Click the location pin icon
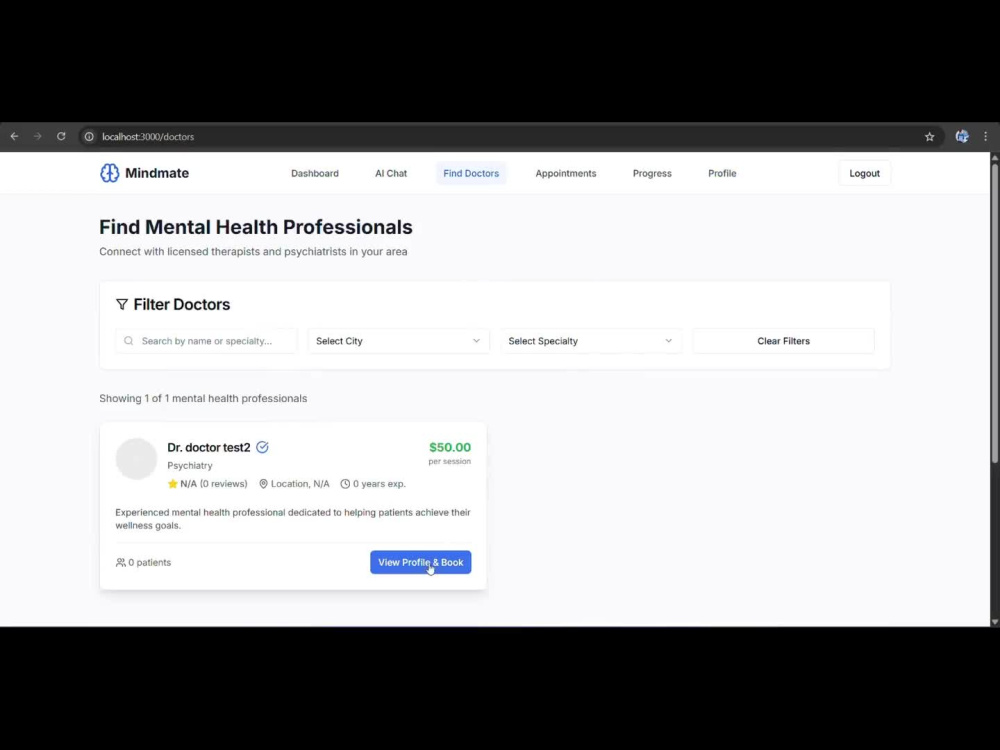Image resolution: width=1000 pixels, height=750 pixels. tap(263, 483)
